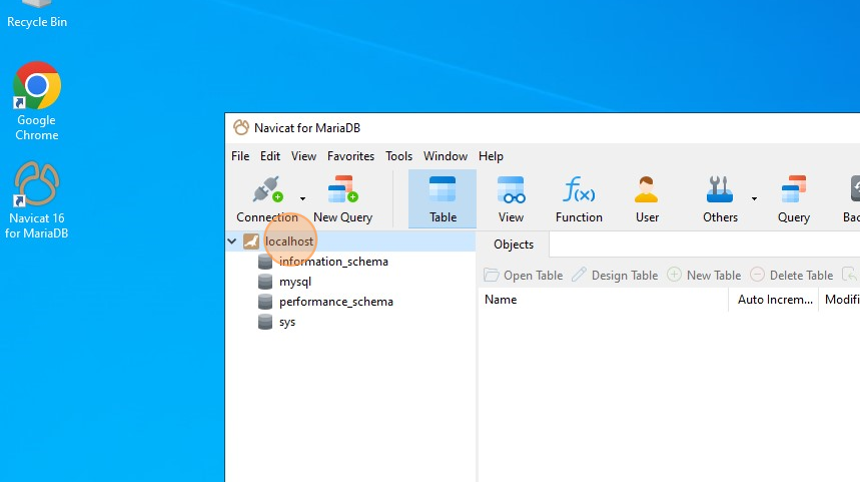860x482 pixels.
Task: Collapse the localhost connection tree node
Action: point(232,241)
